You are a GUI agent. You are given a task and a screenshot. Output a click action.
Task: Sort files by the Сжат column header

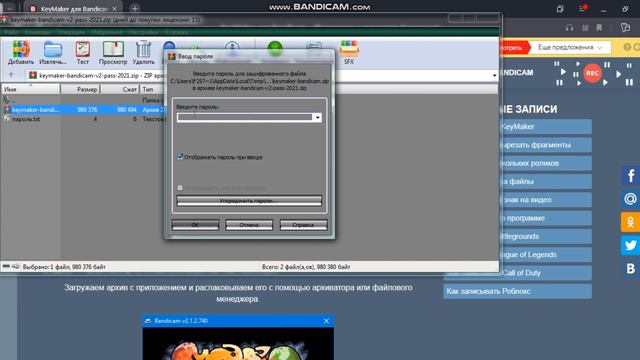click(x=120, y=89)
